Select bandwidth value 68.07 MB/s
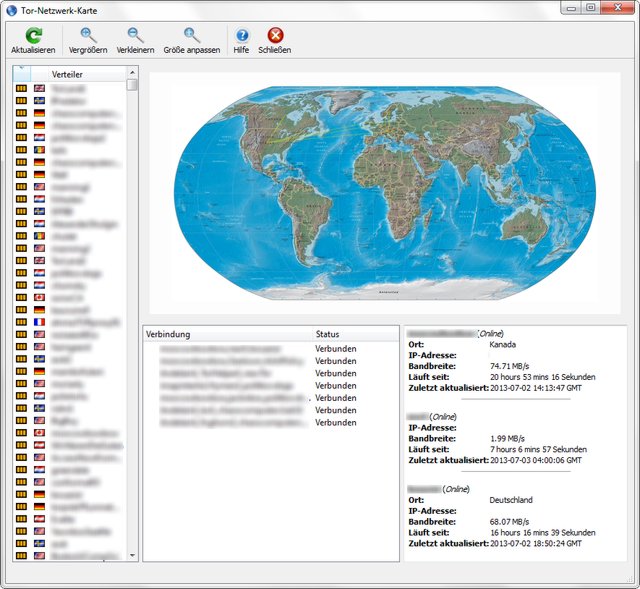This screenshot has height=589, width=640. click(x=509, y=522)
